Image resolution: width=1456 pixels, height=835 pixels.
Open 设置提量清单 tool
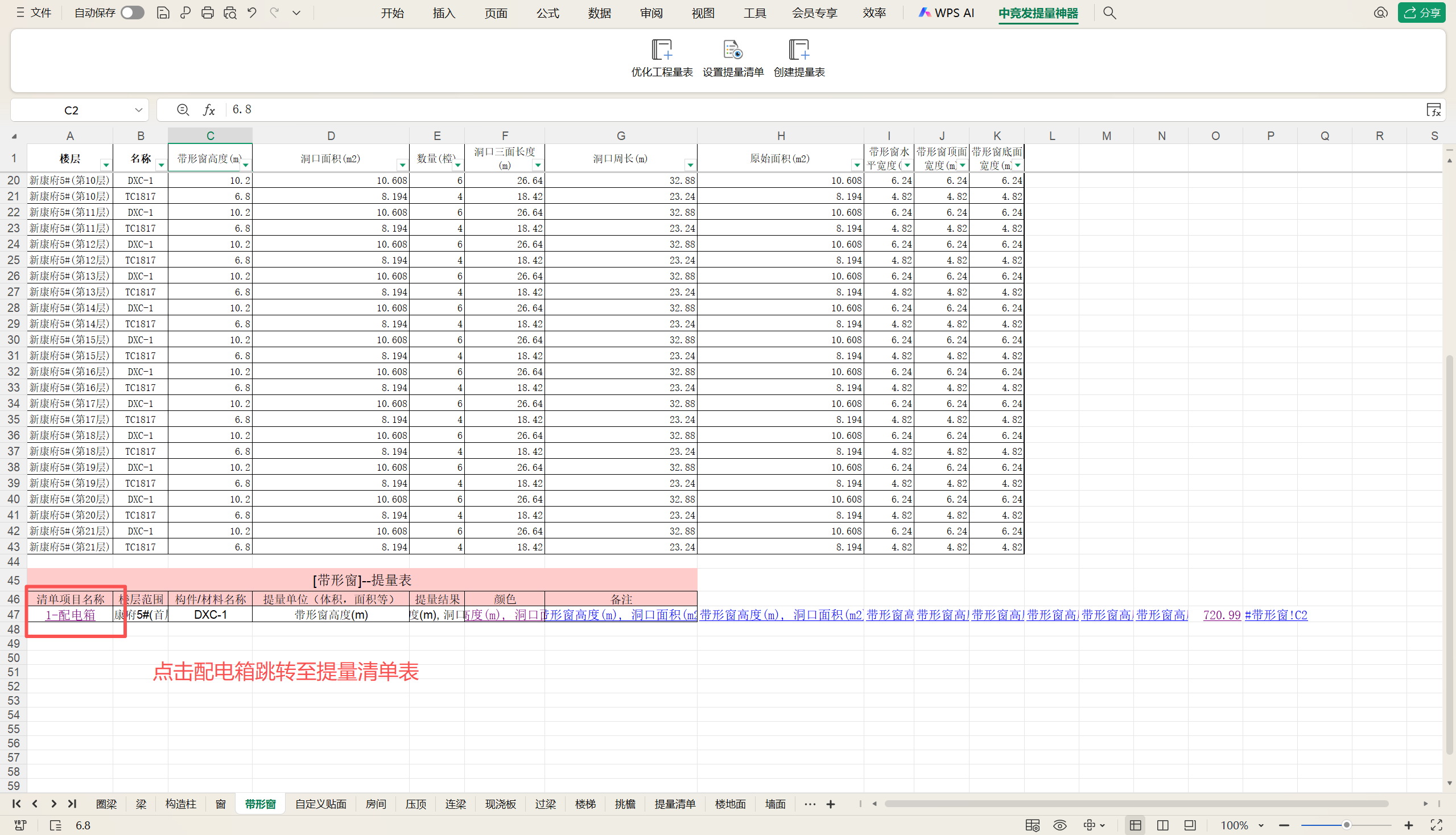[x=733, y=51]
